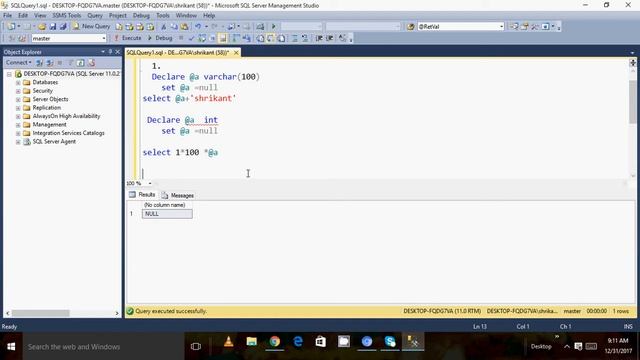Open the Edit menu
The height and width of the screenshot is (360, 640).
point(23,16)
